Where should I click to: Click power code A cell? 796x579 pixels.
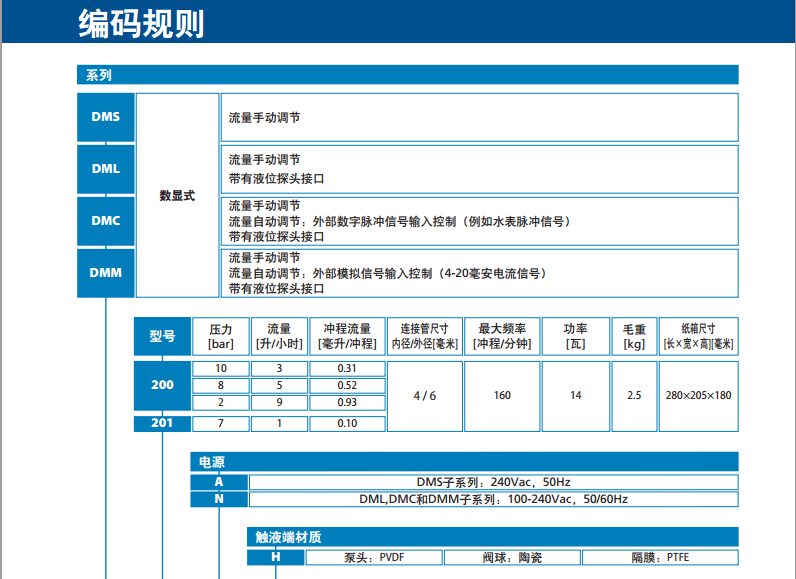[x=219, y=481]
